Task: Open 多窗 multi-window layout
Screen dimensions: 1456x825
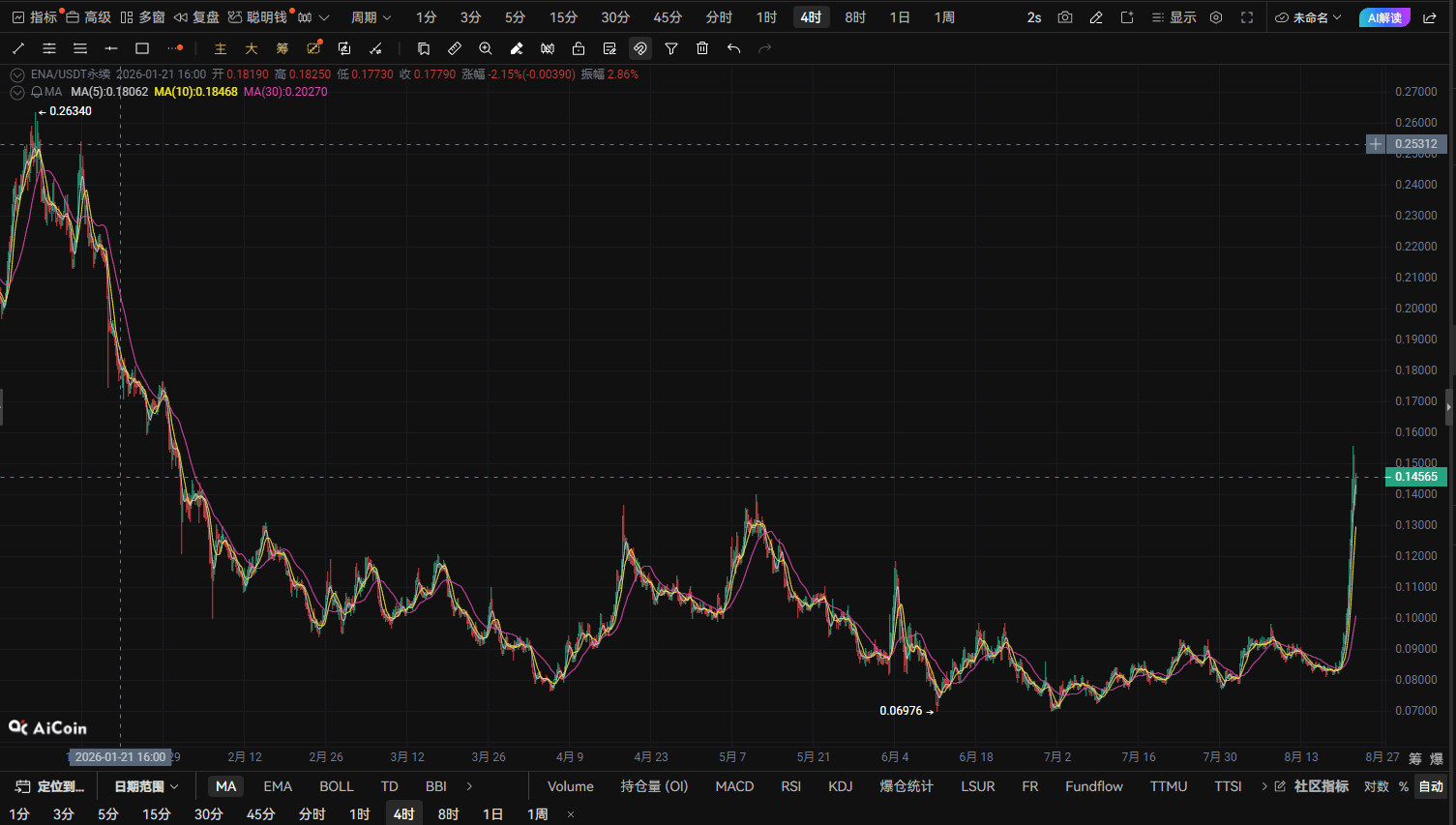Action: click(142, 17)
